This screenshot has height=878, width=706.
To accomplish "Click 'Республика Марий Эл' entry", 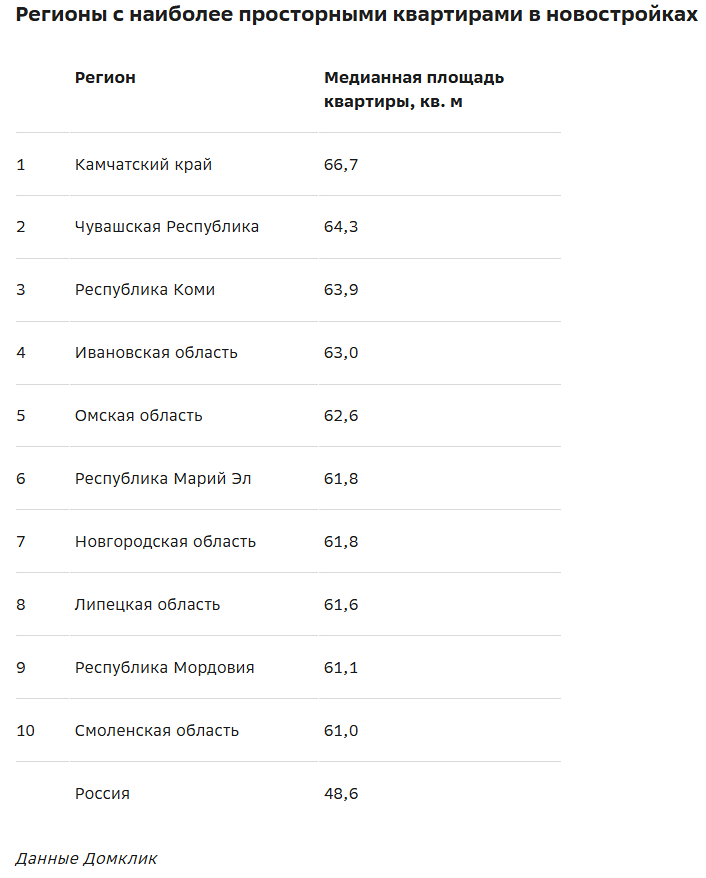I will tap(163, 479).
